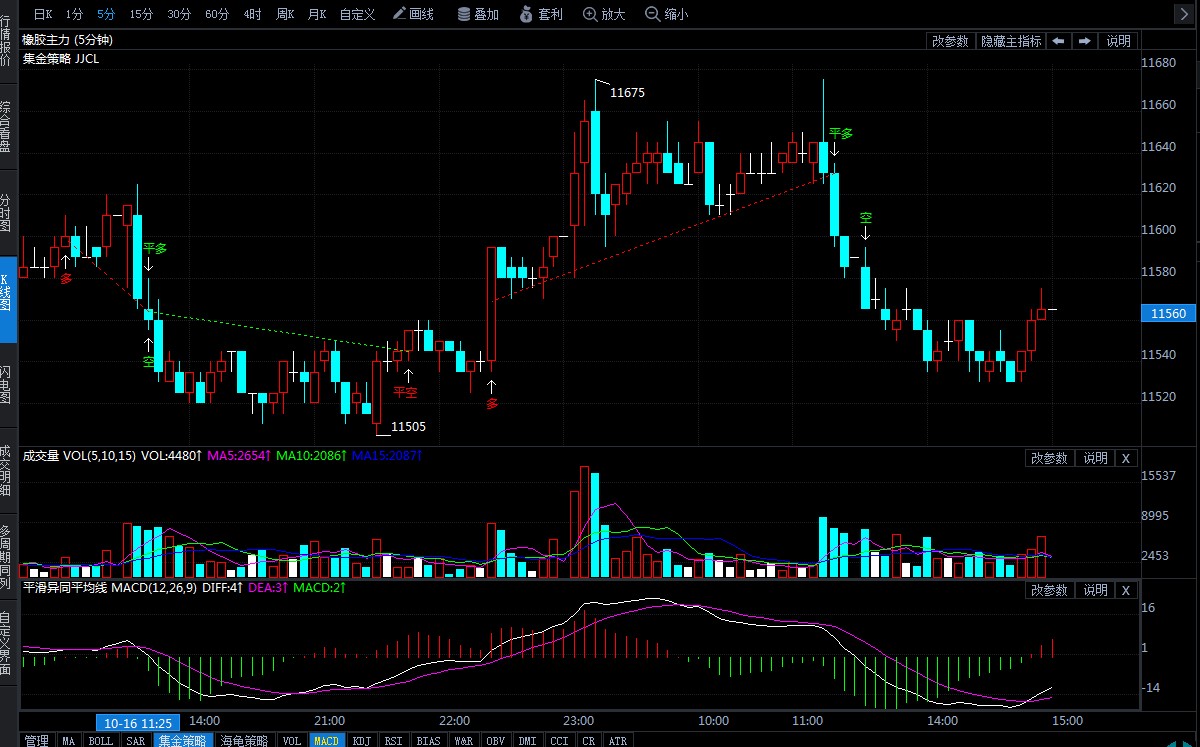Click 隐藏主指标 button
Viewport: 1200px width, 747px height.
[x=1010, y=41]
